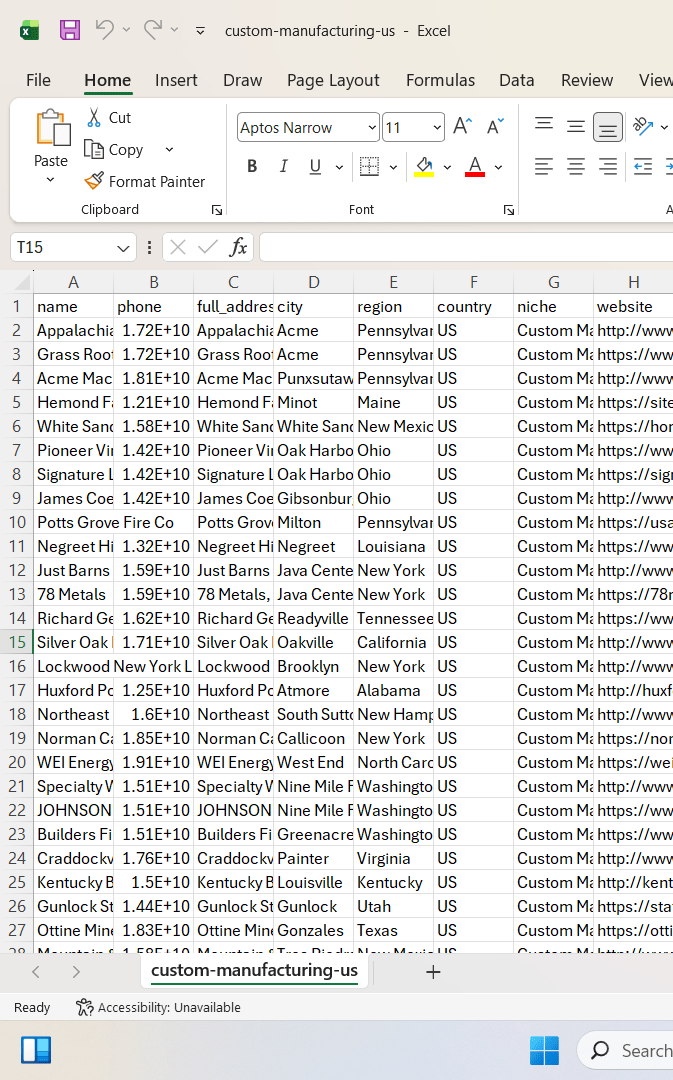The height and width of the screenshot is (1080, 673).
Task: Add a new sheet
Action: click(433, 972)
